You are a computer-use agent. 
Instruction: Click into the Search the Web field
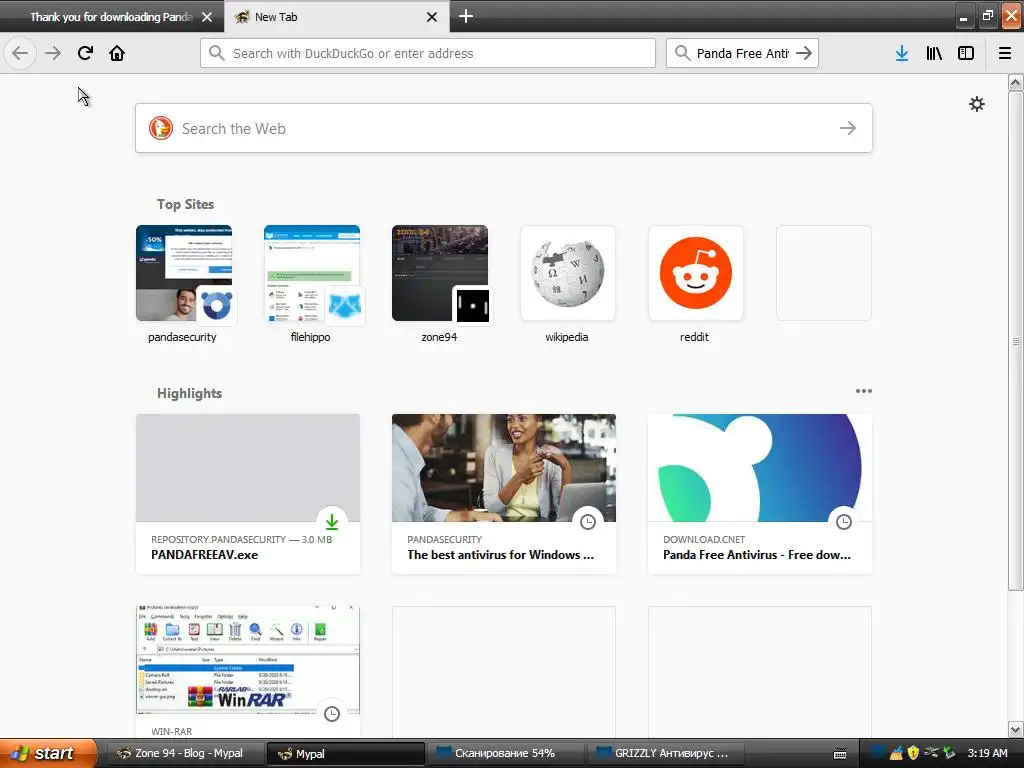pos(504,128)
